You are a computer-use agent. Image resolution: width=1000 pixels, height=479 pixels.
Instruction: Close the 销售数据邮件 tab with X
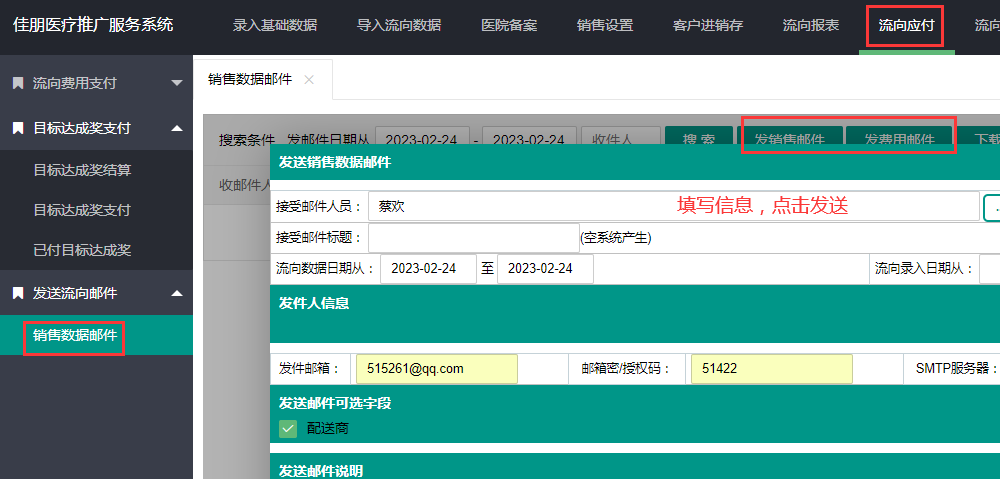tap(309, 80)
